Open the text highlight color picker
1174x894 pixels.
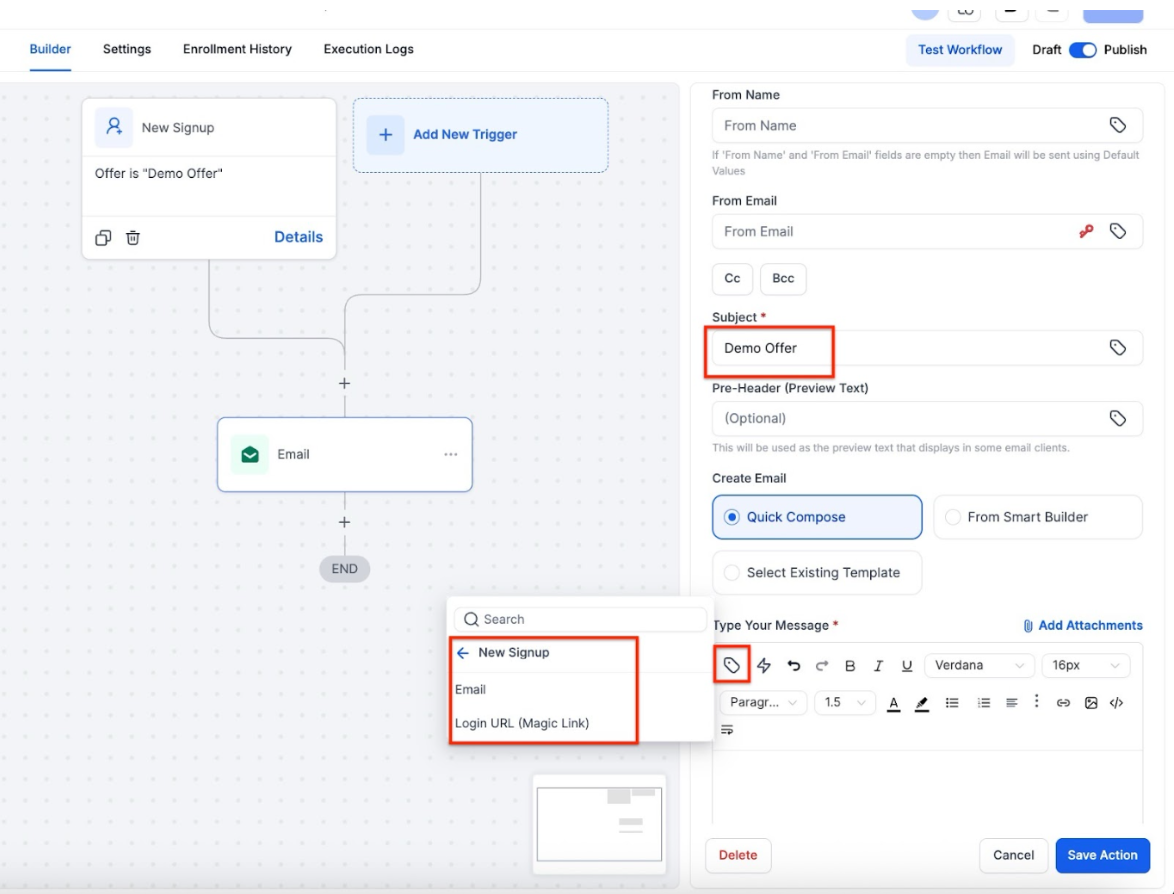point(922,703)
